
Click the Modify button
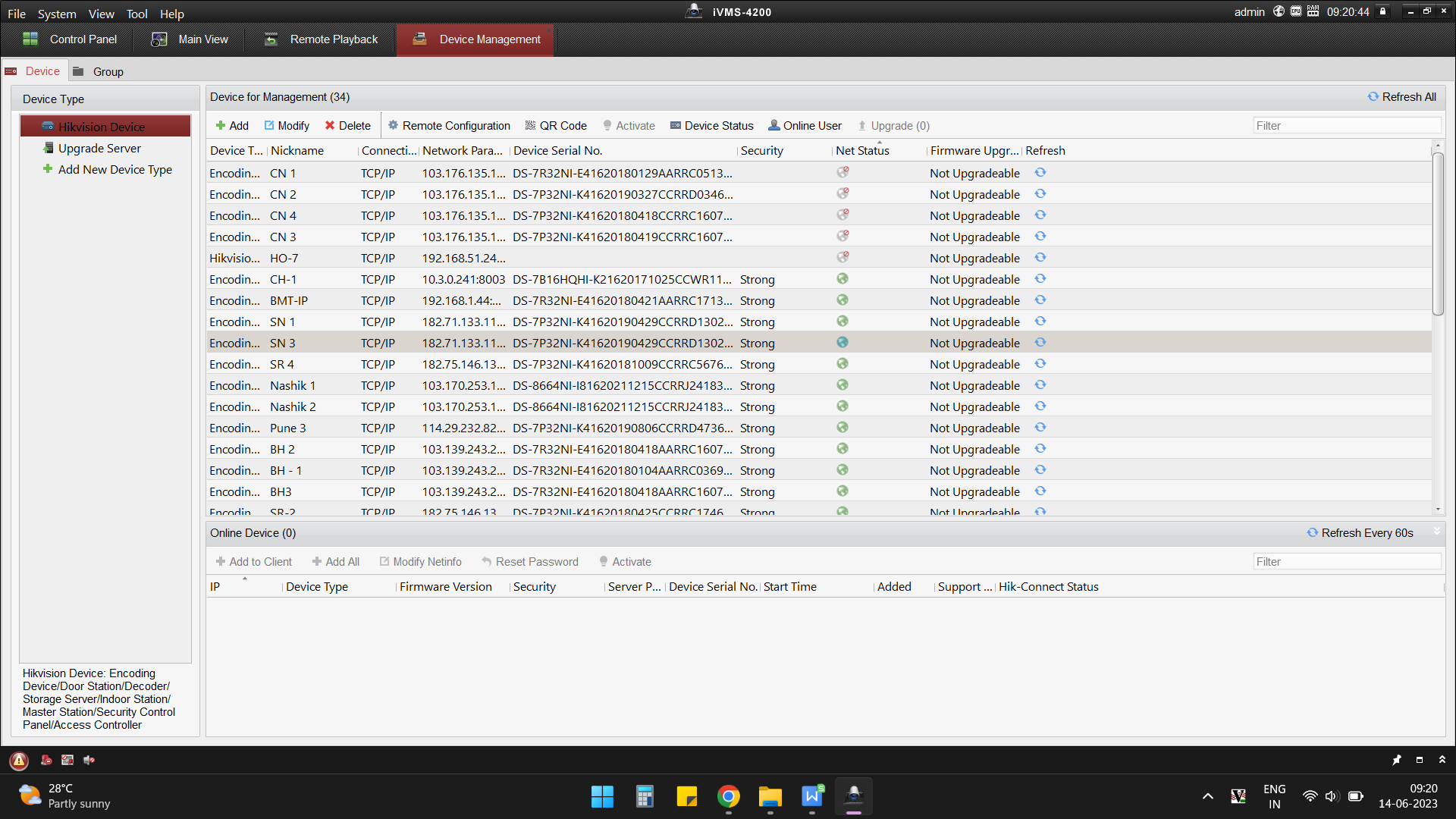[287, 126]
